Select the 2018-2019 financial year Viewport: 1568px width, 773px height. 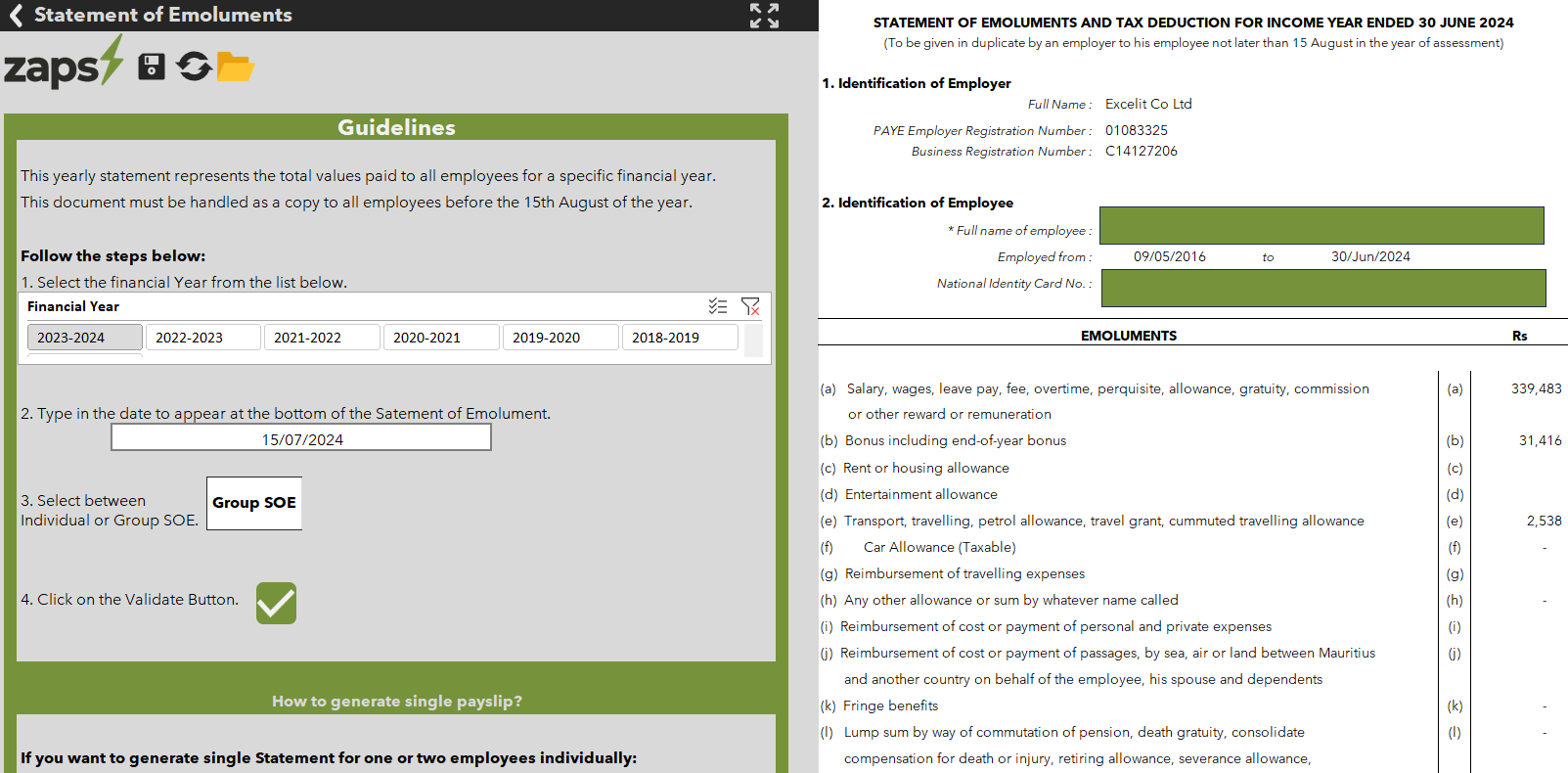click(680, 338)
